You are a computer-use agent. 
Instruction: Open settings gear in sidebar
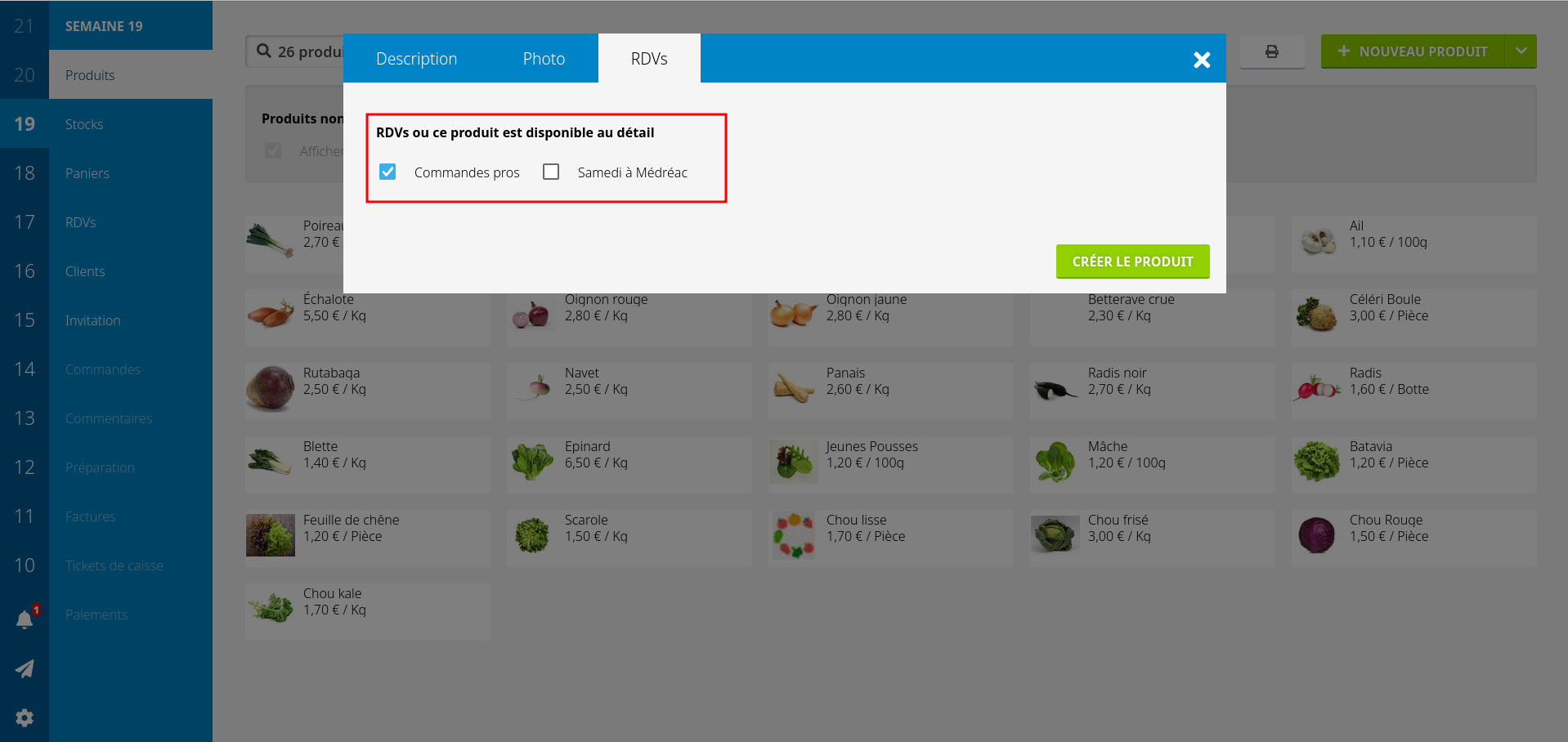[x=25, y=717]
